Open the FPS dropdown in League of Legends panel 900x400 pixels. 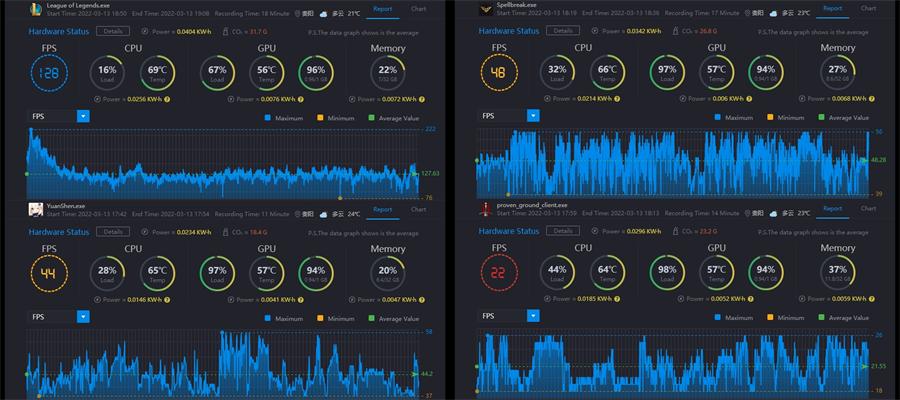(x=59, y=116)
